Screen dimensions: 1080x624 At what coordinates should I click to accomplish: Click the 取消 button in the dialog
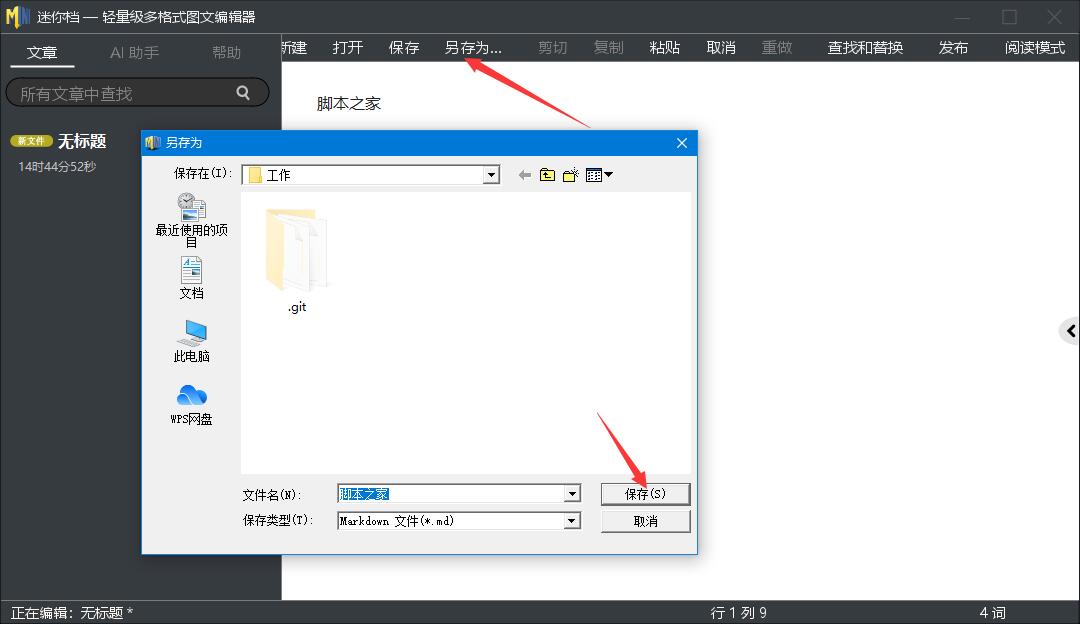[x=645, y=520]
